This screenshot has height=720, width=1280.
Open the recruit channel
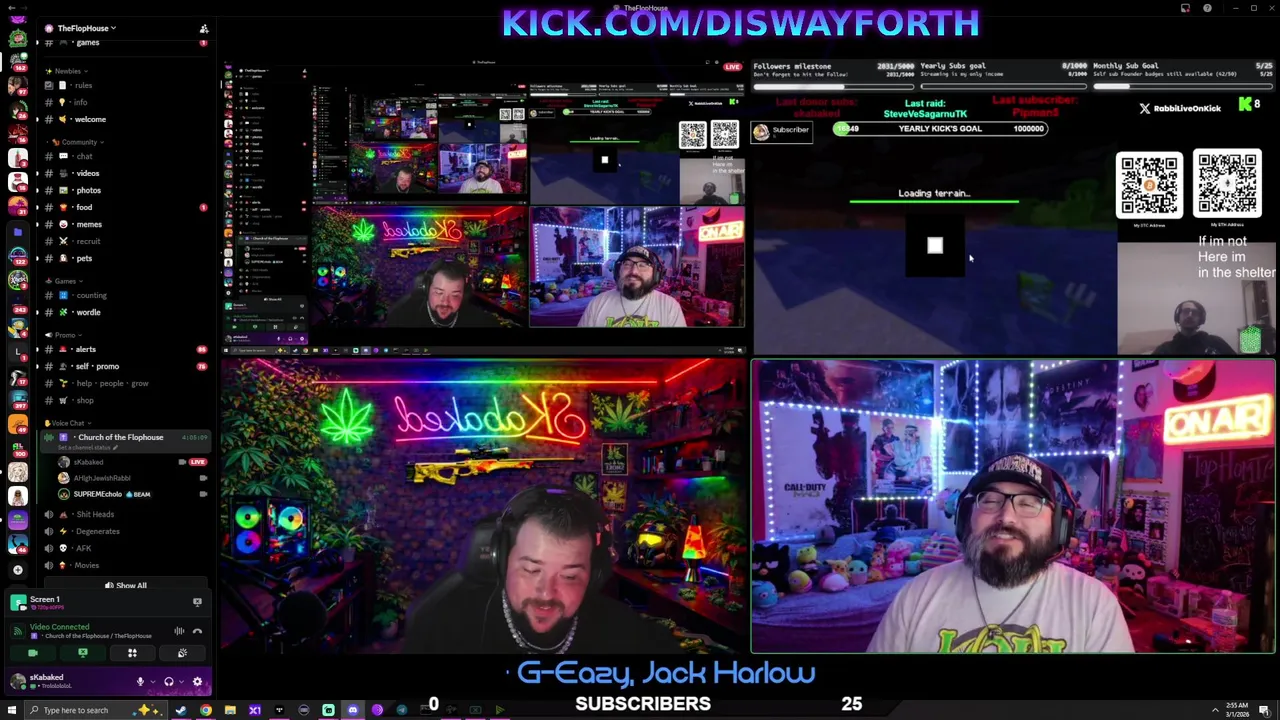coord(125,241)
